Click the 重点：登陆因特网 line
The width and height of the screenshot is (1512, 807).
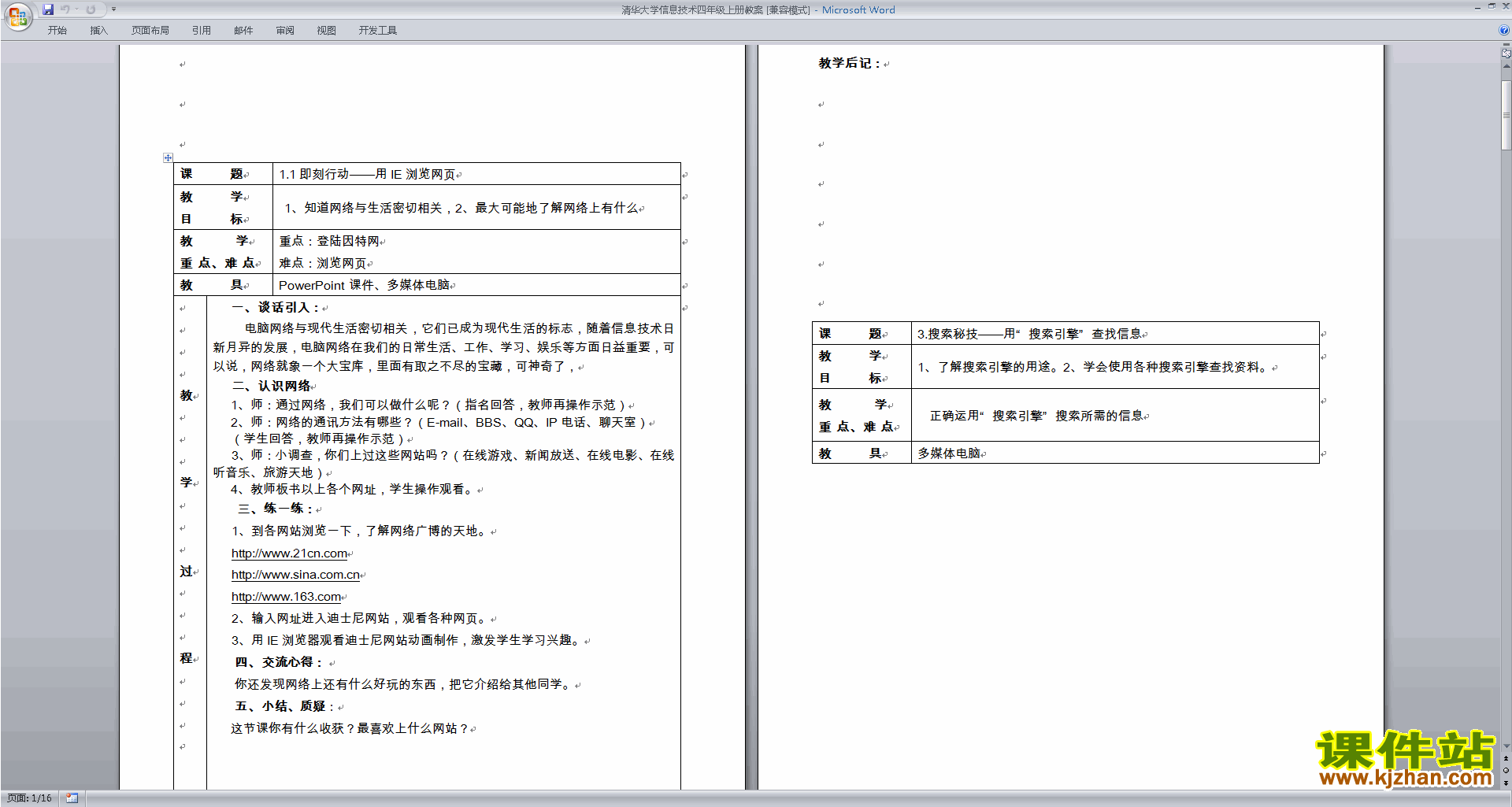click(329, 241)
